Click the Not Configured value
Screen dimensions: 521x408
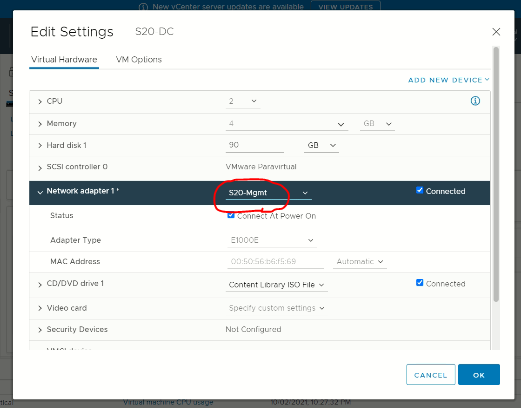[x=253, y=329]
